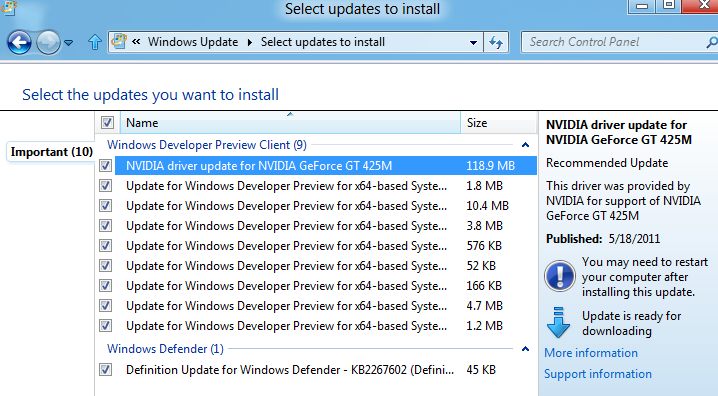Screen dimensions: 718x396
Task: Click the 45 KB size cell
Action: click(x=481, y=369)
